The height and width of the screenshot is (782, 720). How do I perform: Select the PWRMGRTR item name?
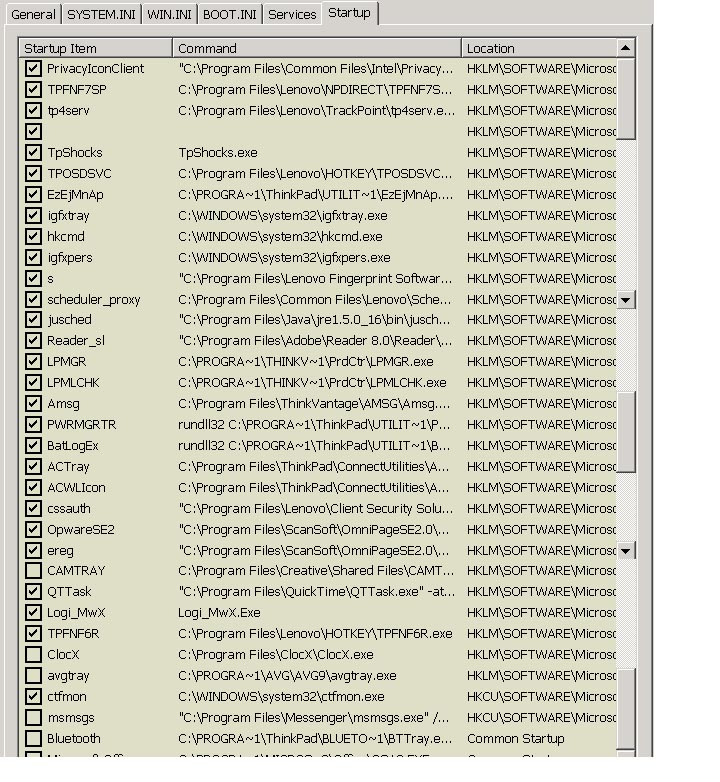coord(82,424)
